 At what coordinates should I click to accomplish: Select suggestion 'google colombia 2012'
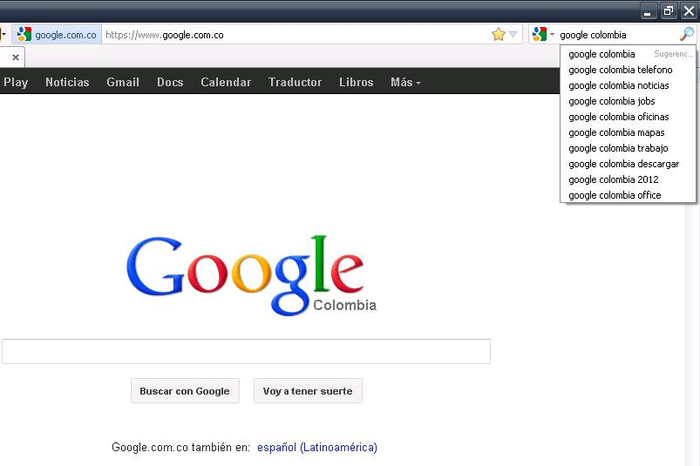tap(628, 179)
